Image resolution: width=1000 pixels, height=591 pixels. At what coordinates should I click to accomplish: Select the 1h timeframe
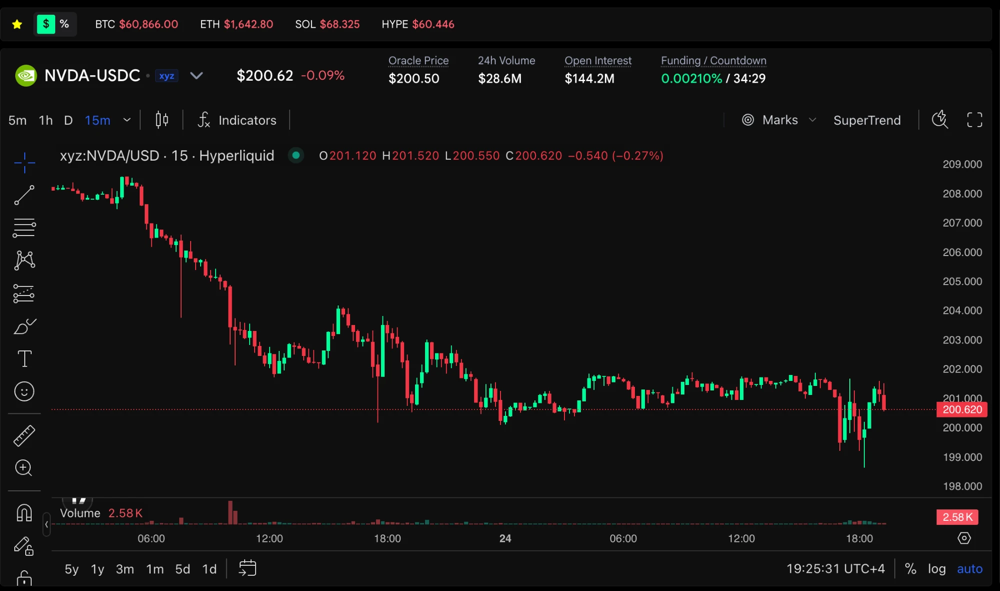tap(46, 120)
